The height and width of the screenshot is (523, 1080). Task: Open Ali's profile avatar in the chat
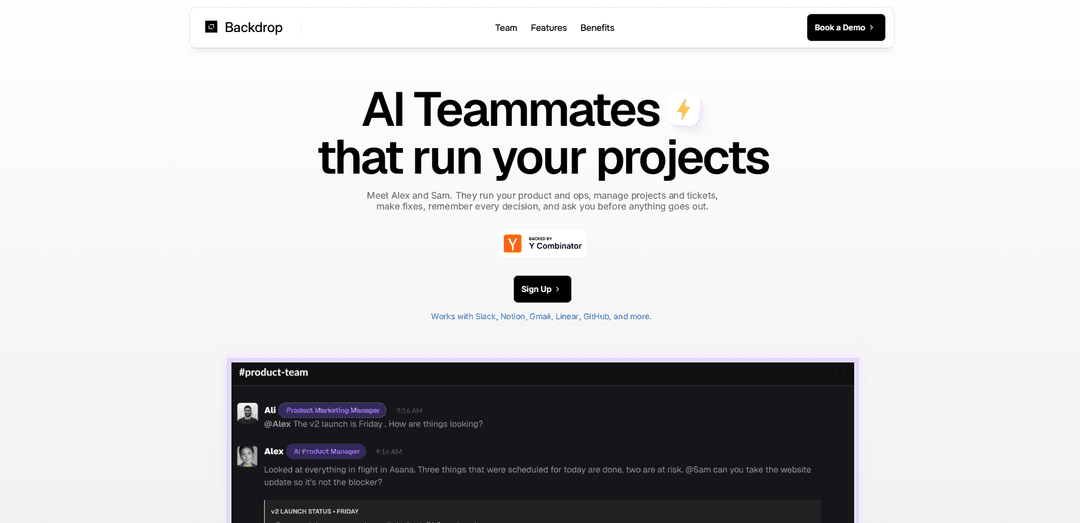tap(247, 413)
